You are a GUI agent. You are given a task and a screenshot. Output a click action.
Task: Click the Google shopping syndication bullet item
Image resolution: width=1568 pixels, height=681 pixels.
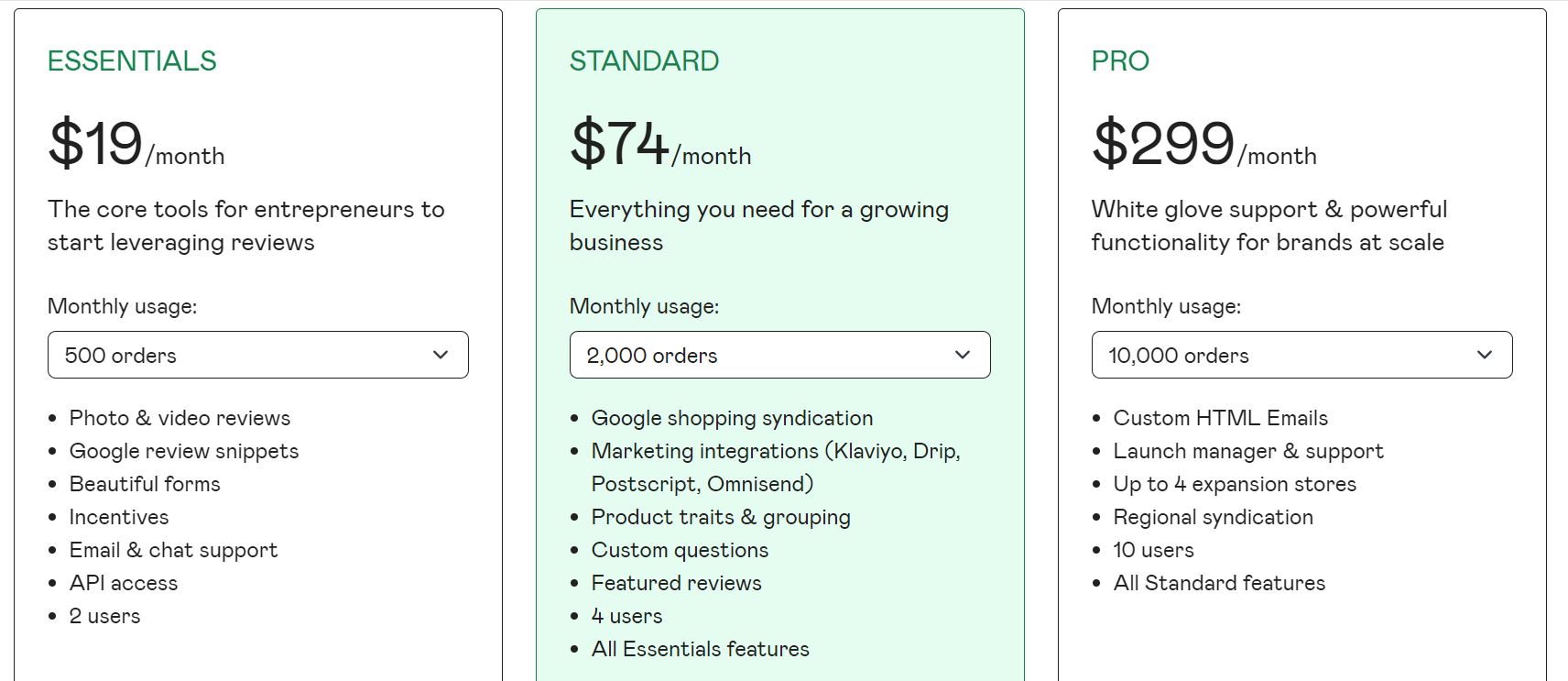732,418
